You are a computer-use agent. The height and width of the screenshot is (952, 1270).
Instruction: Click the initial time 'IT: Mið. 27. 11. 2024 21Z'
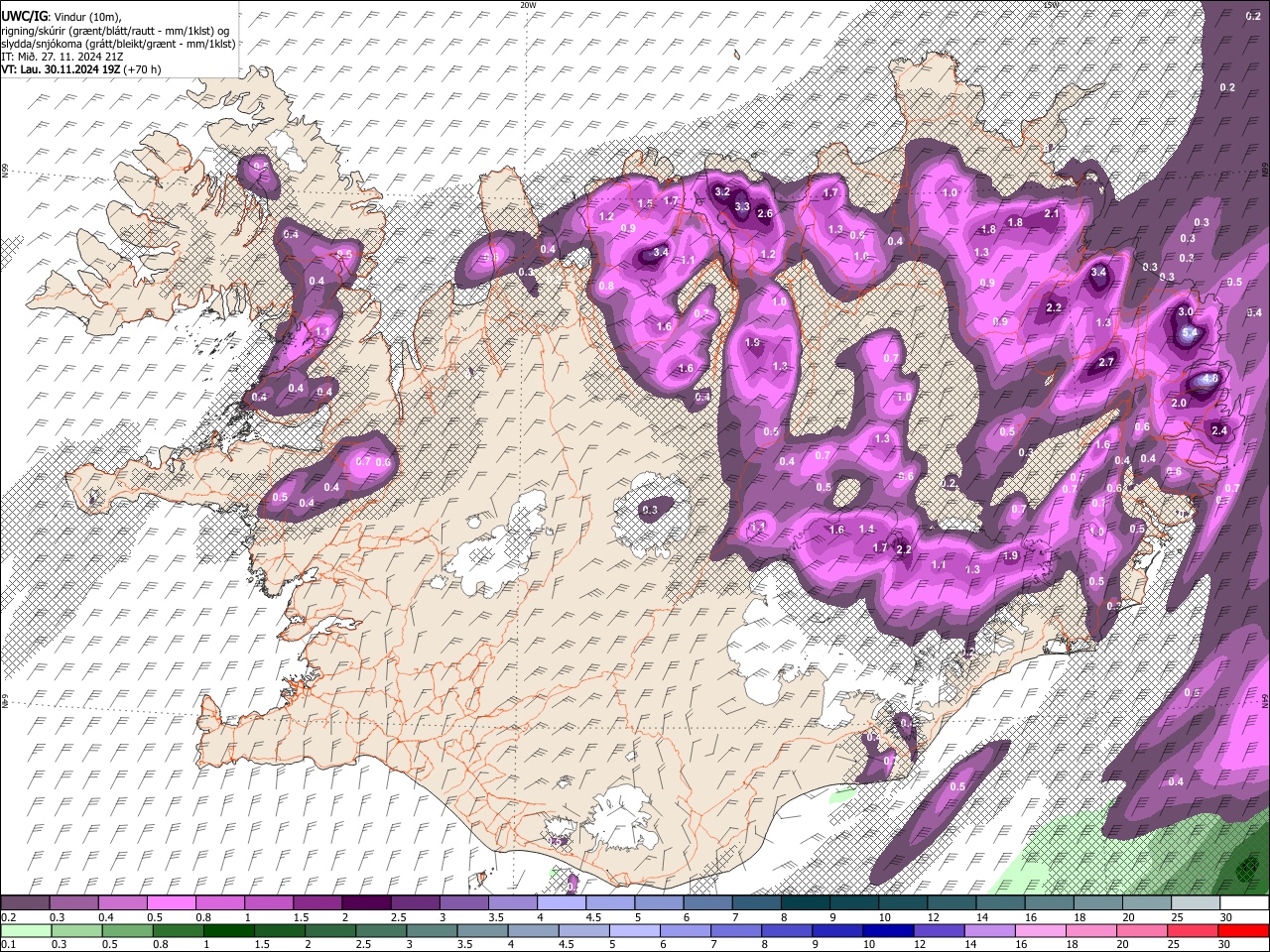pos(62,57)
